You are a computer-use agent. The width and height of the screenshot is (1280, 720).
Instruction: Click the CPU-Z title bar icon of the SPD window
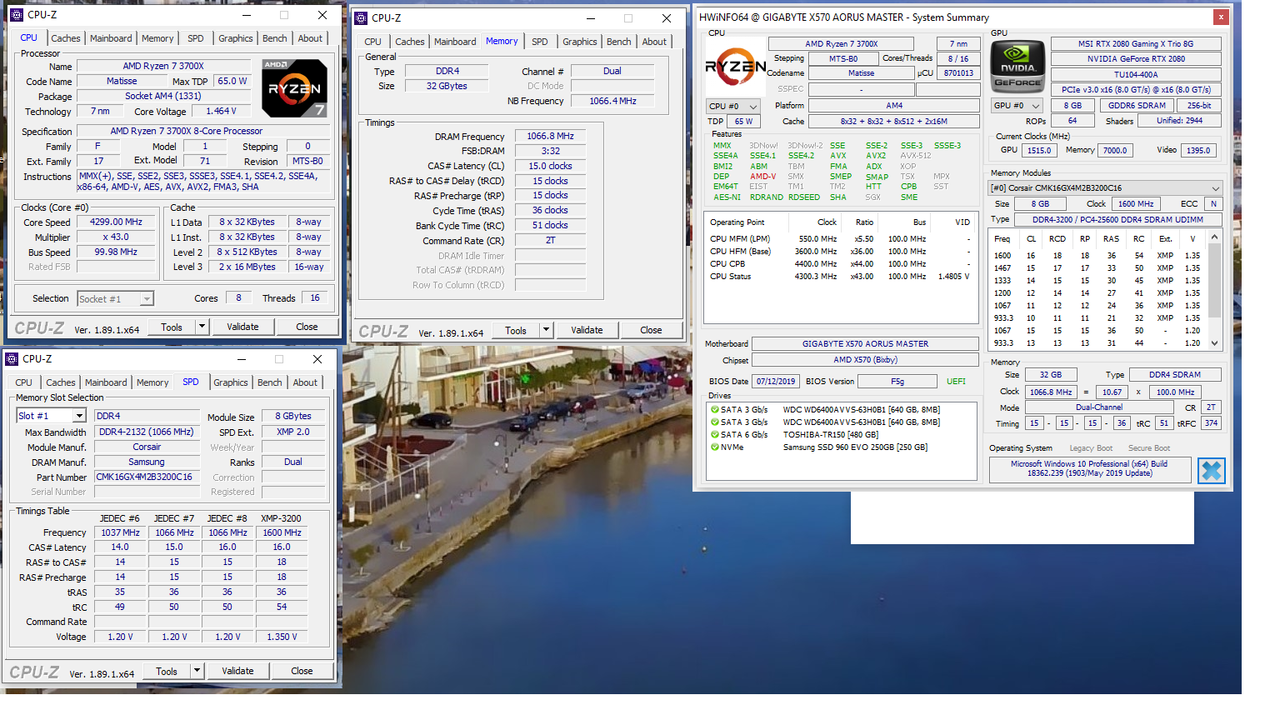point(12,359)
